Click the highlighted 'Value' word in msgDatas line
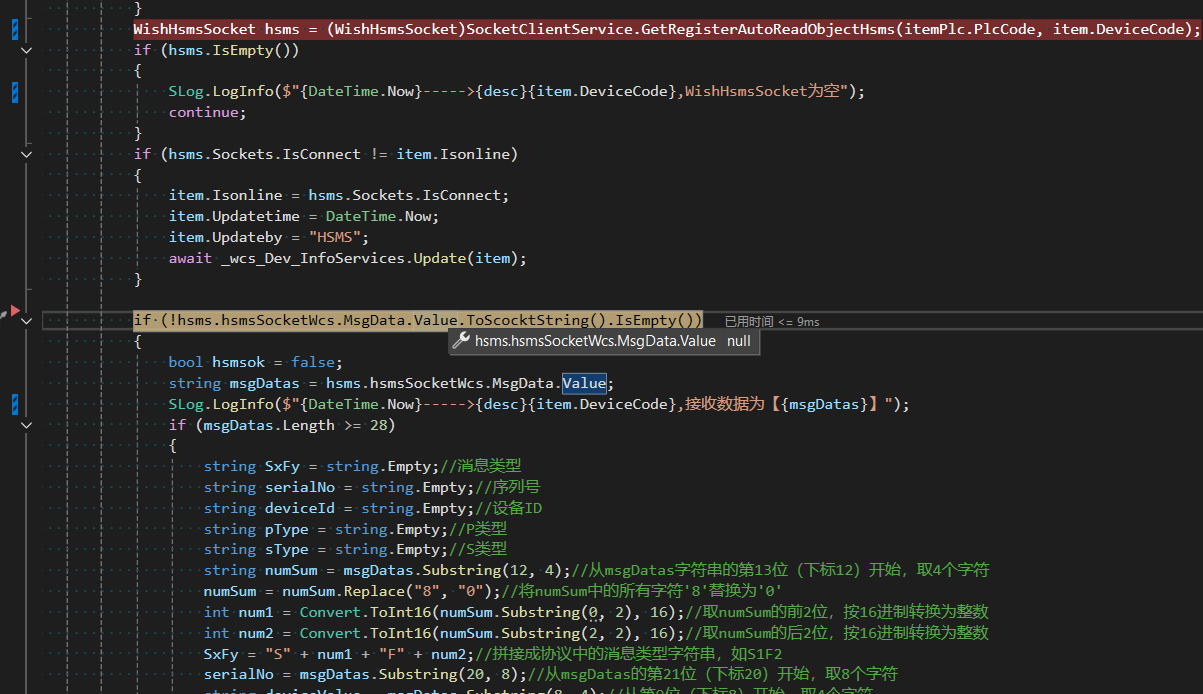The height and width of the screenshot is (694, 1203). 584,383
